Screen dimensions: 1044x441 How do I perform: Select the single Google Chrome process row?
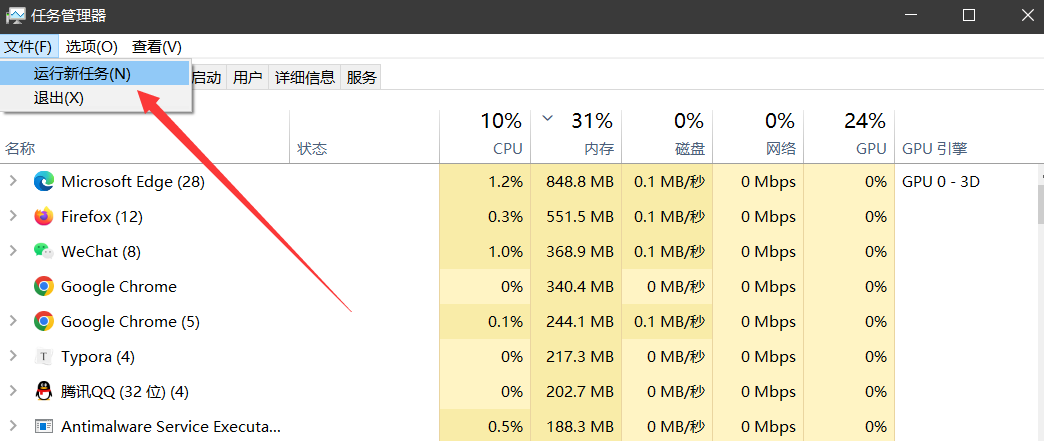(x=119, y=286)
